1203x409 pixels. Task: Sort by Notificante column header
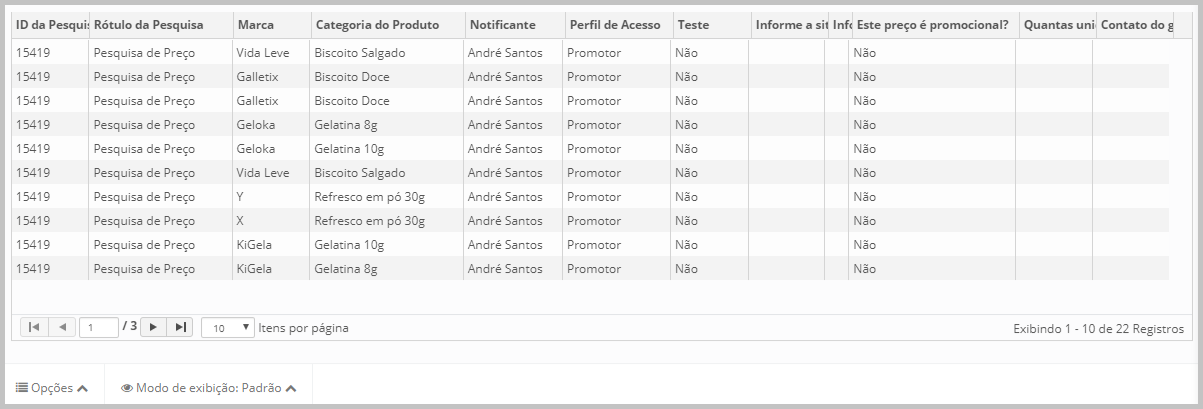tap(502, 24)
